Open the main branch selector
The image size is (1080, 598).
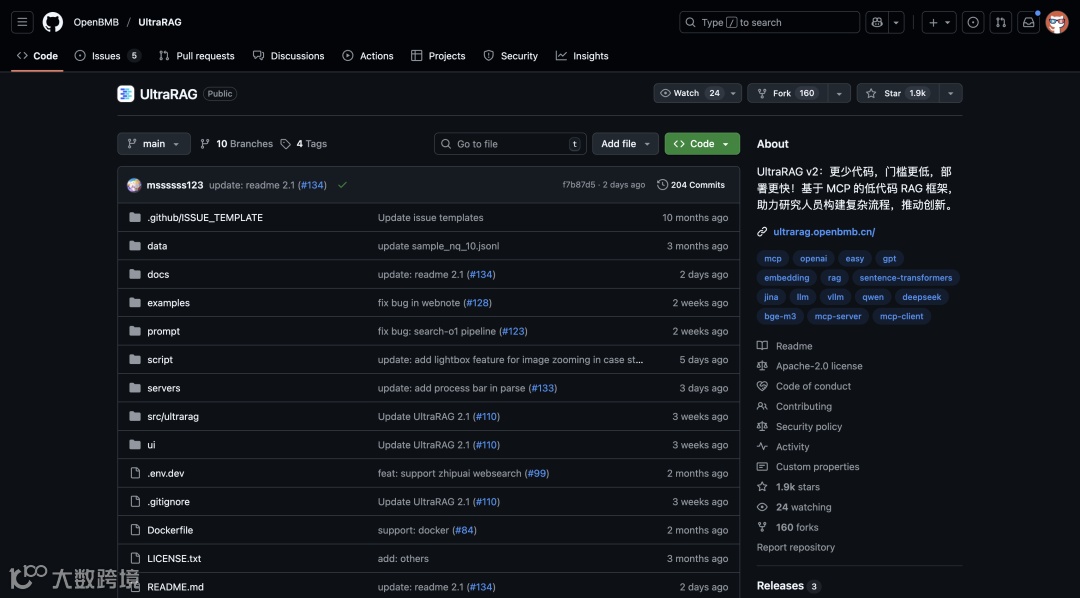tap(154, 143)
